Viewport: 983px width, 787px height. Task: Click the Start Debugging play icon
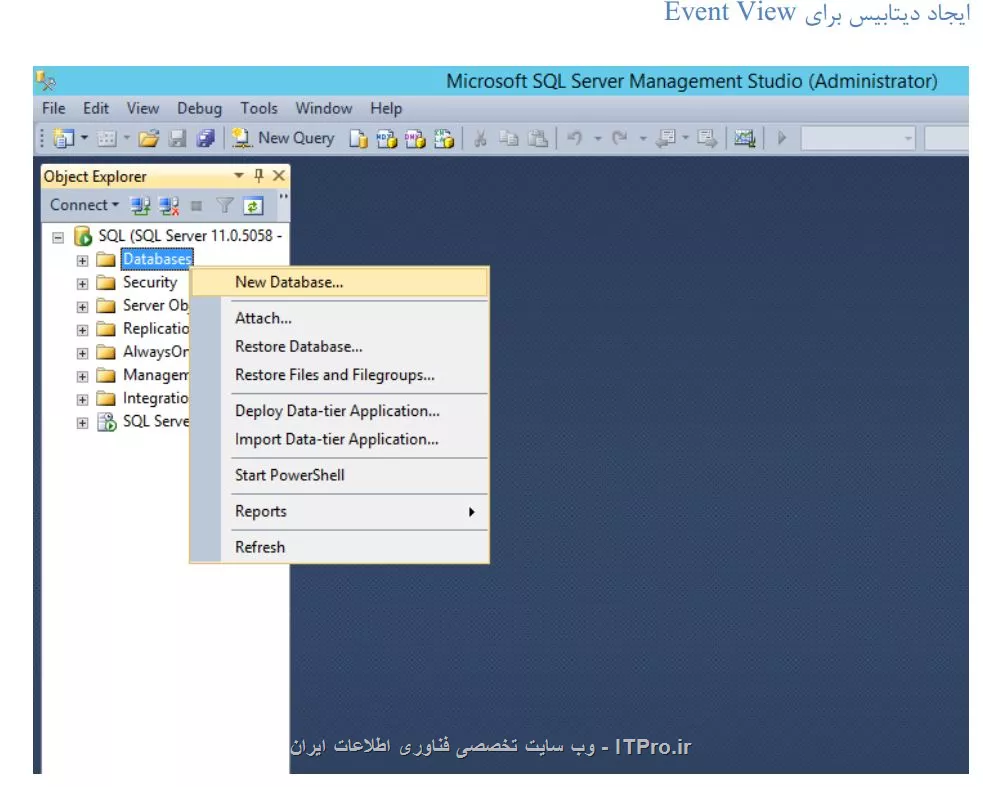(782, 138)
